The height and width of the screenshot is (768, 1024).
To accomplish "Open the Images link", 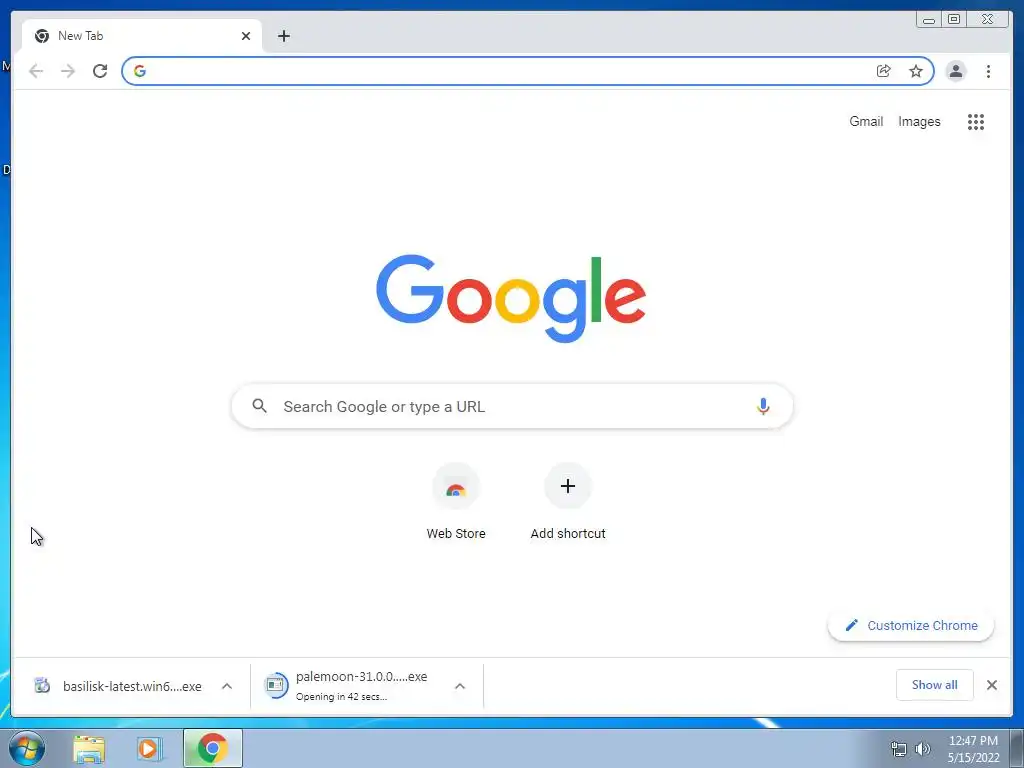I will pos(919,121).
